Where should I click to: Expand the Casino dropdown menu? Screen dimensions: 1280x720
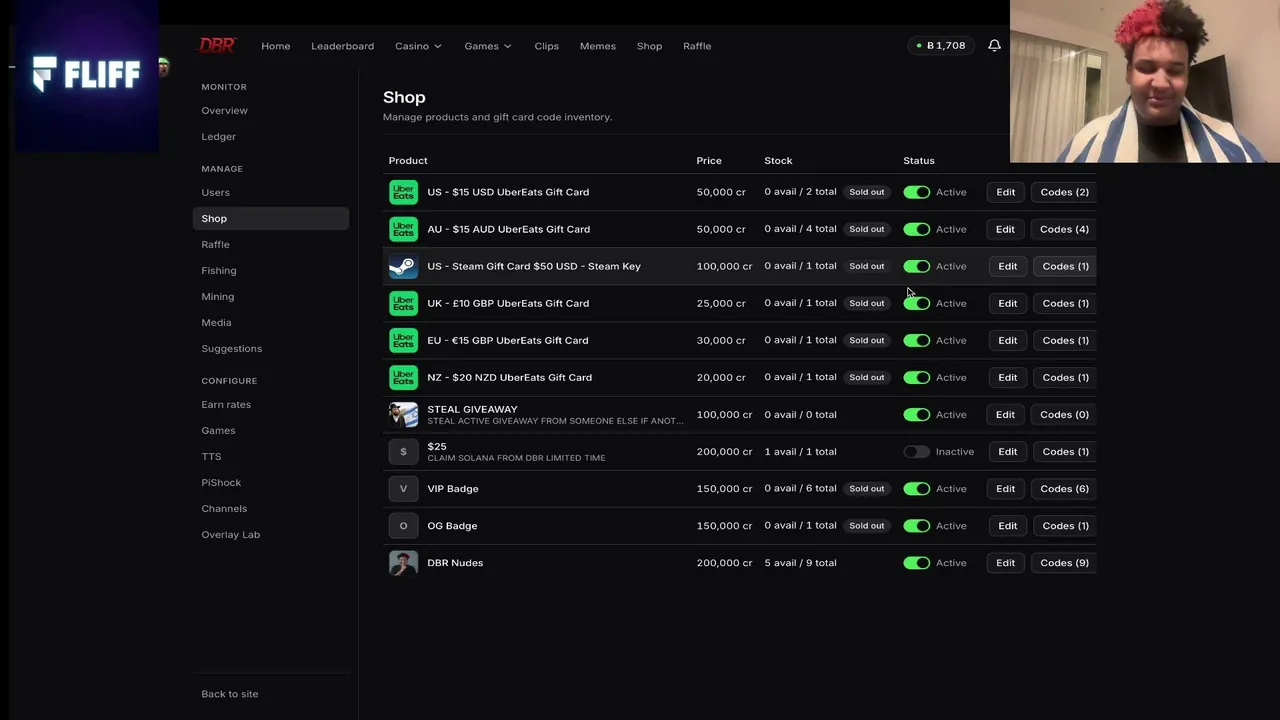click(x=418, y=46)
